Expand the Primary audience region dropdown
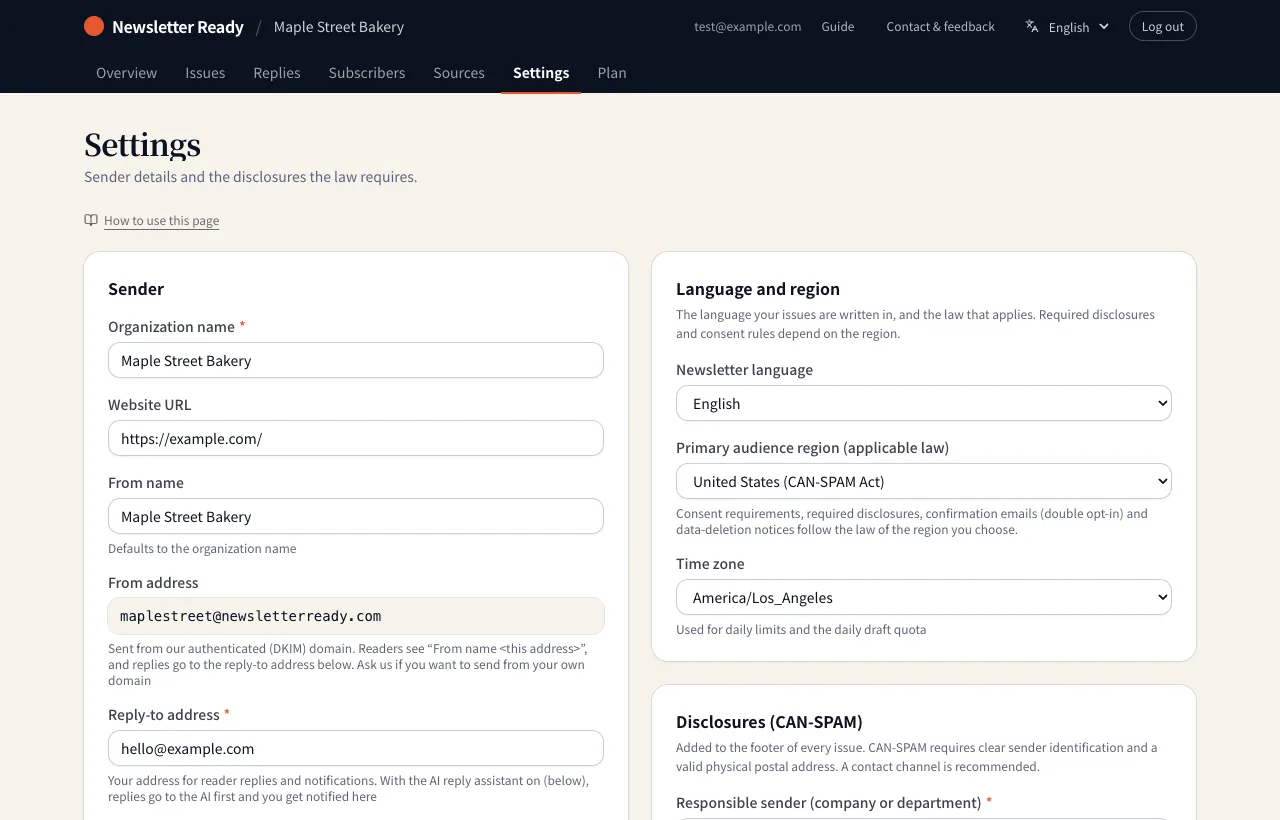The image size is (1280, 820). coord(924,481)
